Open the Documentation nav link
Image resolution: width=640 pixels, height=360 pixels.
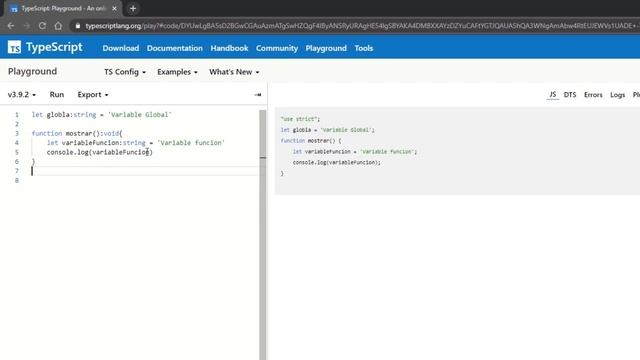(175, 48)
